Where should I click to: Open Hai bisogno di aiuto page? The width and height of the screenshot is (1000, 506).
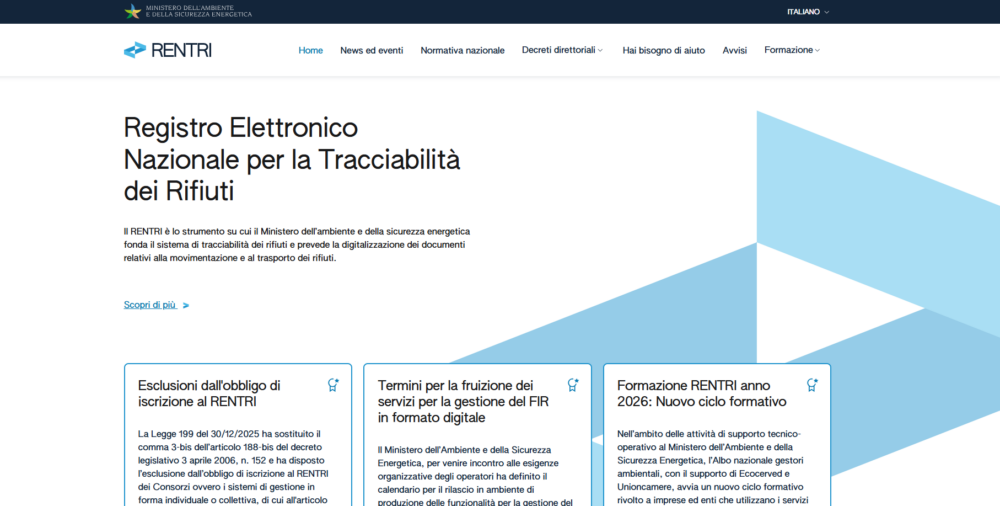point(663,50)
